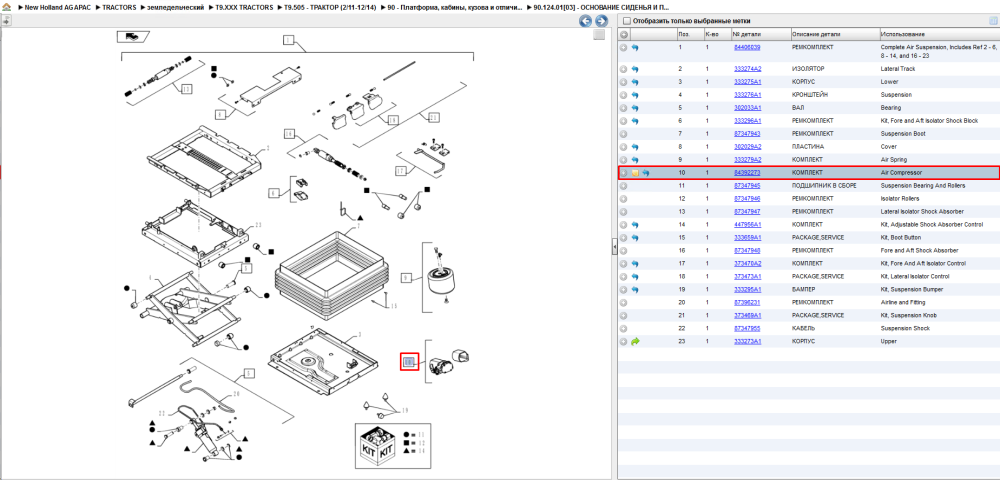Open previous diagram with left arrow button
This screenshot has width=1000, height=480.
coord(585,21)
